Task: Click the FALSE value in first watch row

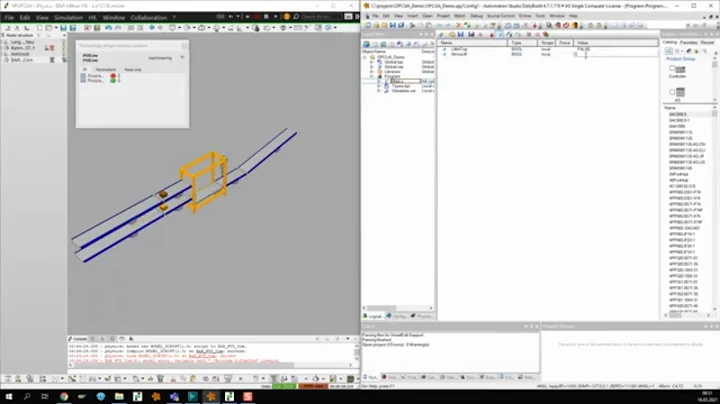Action: point(584,49)
